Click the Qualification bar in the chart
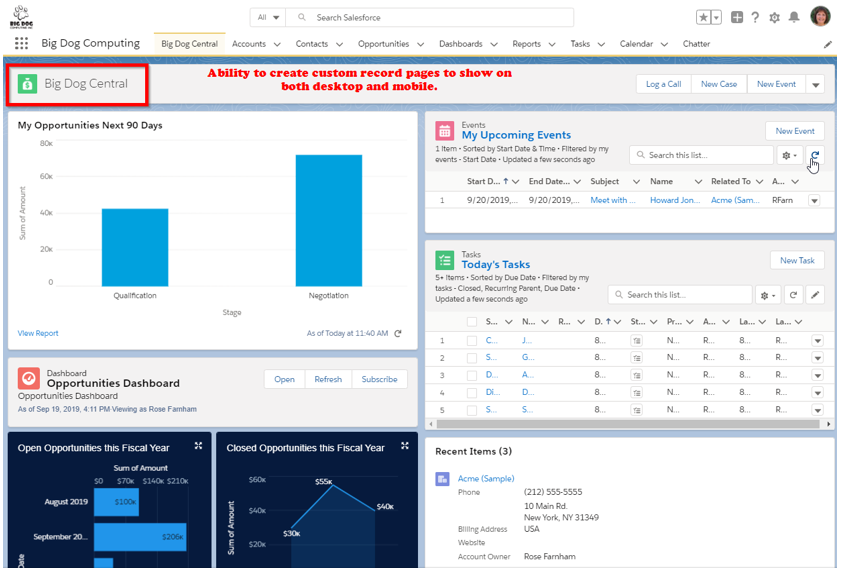 135,248
